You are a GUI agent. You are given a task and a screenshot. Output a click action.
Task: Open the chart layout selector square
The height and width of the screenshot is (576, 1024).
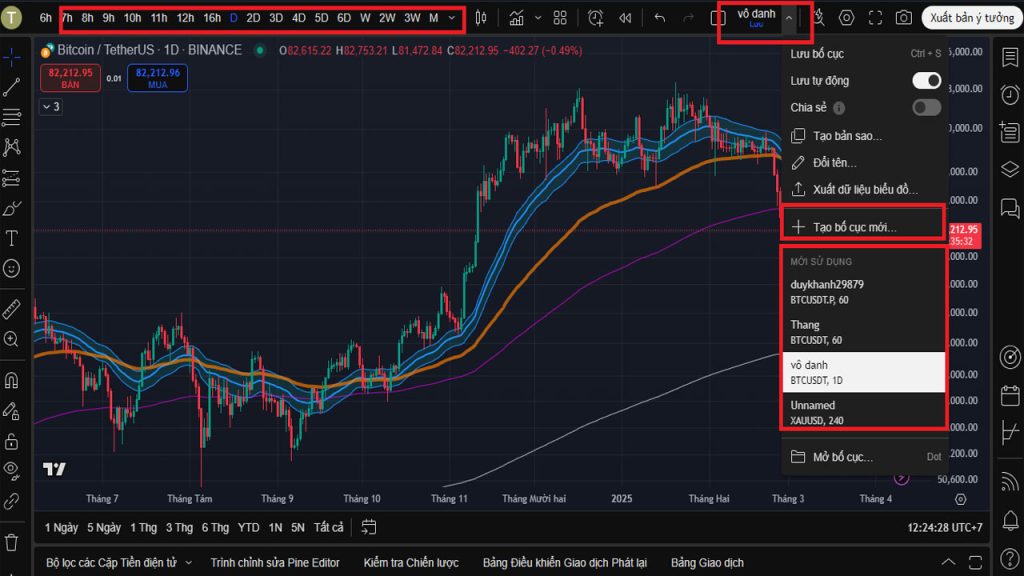(x=718, y=18)
